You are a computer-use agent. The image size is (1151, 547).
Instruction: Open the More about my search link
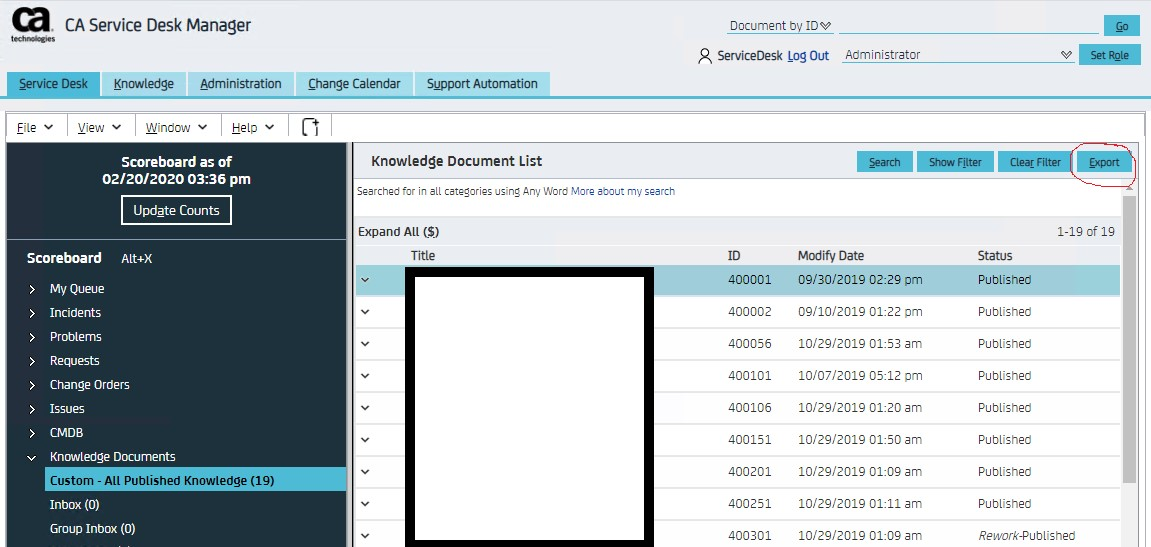tap(622, 191)
